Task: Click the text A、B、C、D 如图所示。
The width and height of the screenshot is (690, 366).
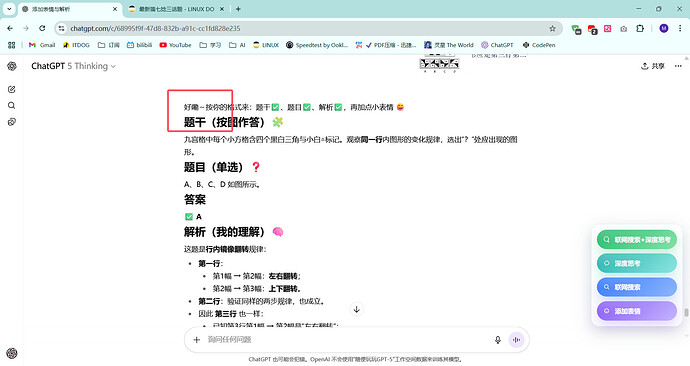Action: pyautogui.click(x=222, y=184)
